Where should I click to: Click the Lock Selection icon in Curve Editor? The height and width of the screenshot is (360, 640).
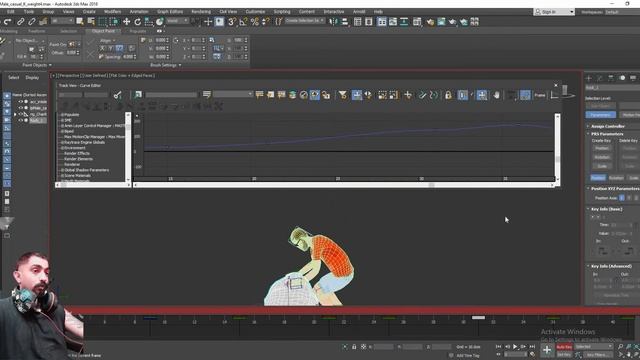(x=448, y=95)
